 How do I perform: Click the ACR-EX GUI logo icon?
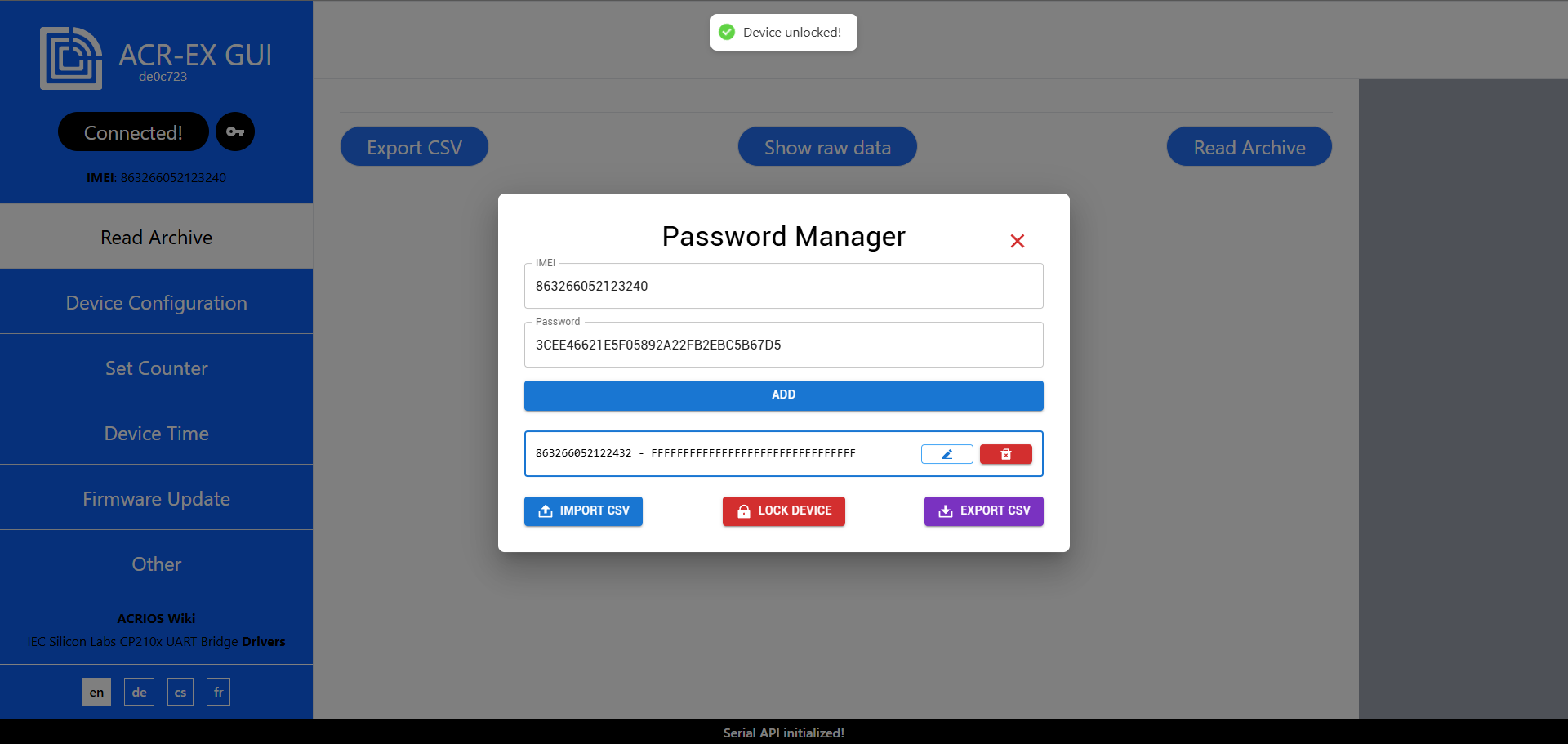71,58
